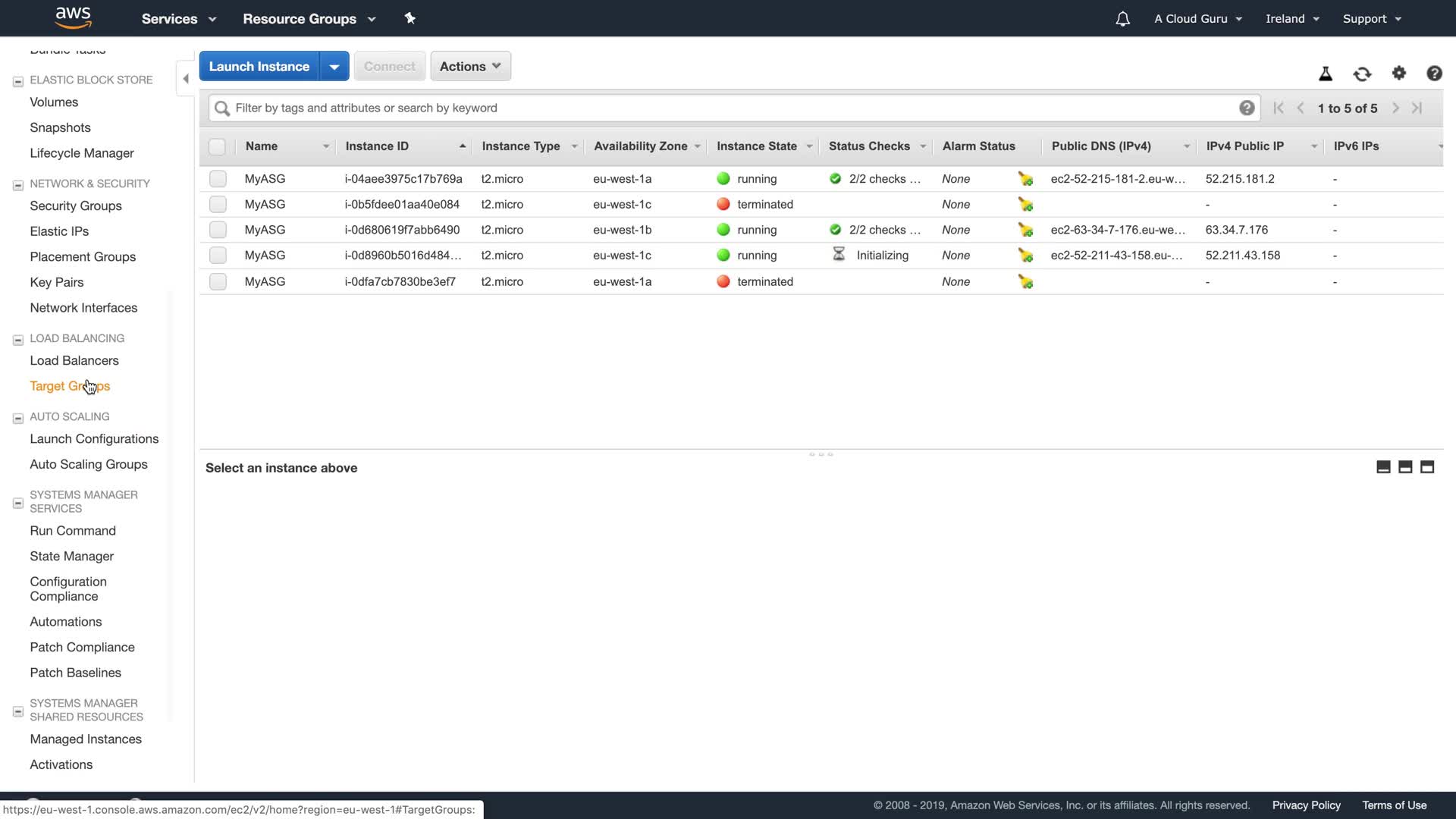
Task: Open the Services menu
Action: coord(178,19)
